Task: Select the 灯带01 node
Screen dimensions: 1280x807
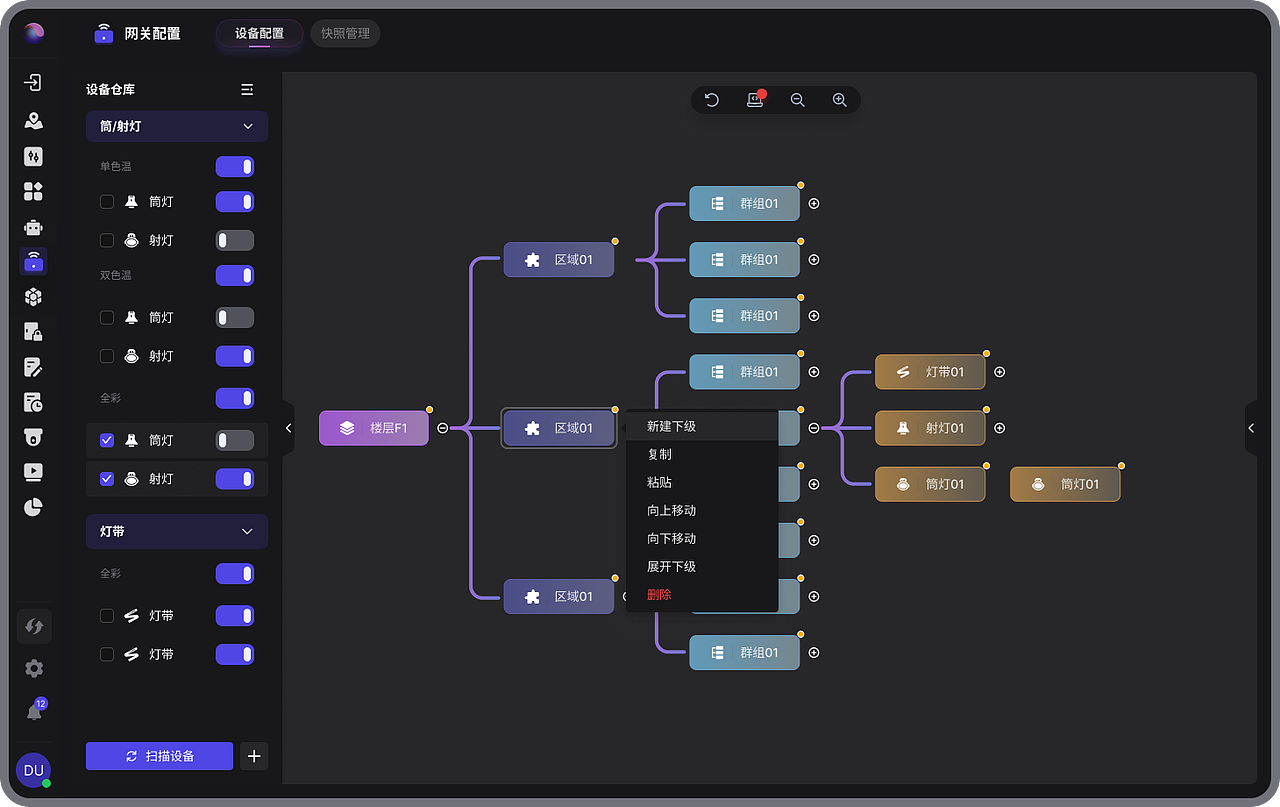Action: pyautogui.click(x=930, y=372)
